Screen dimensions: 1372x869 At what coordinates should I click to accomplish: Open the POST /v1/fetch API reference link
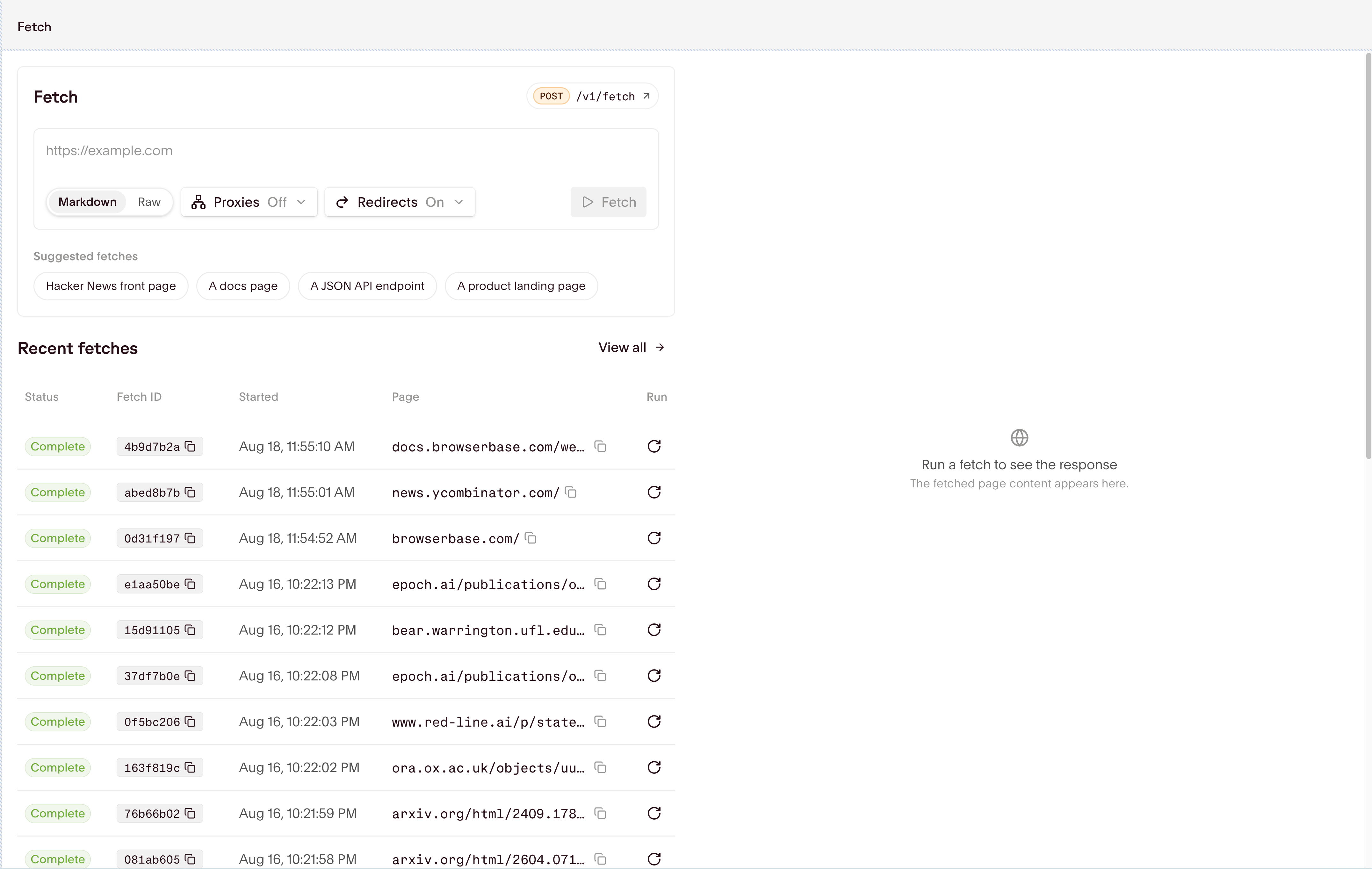(593, 96)
